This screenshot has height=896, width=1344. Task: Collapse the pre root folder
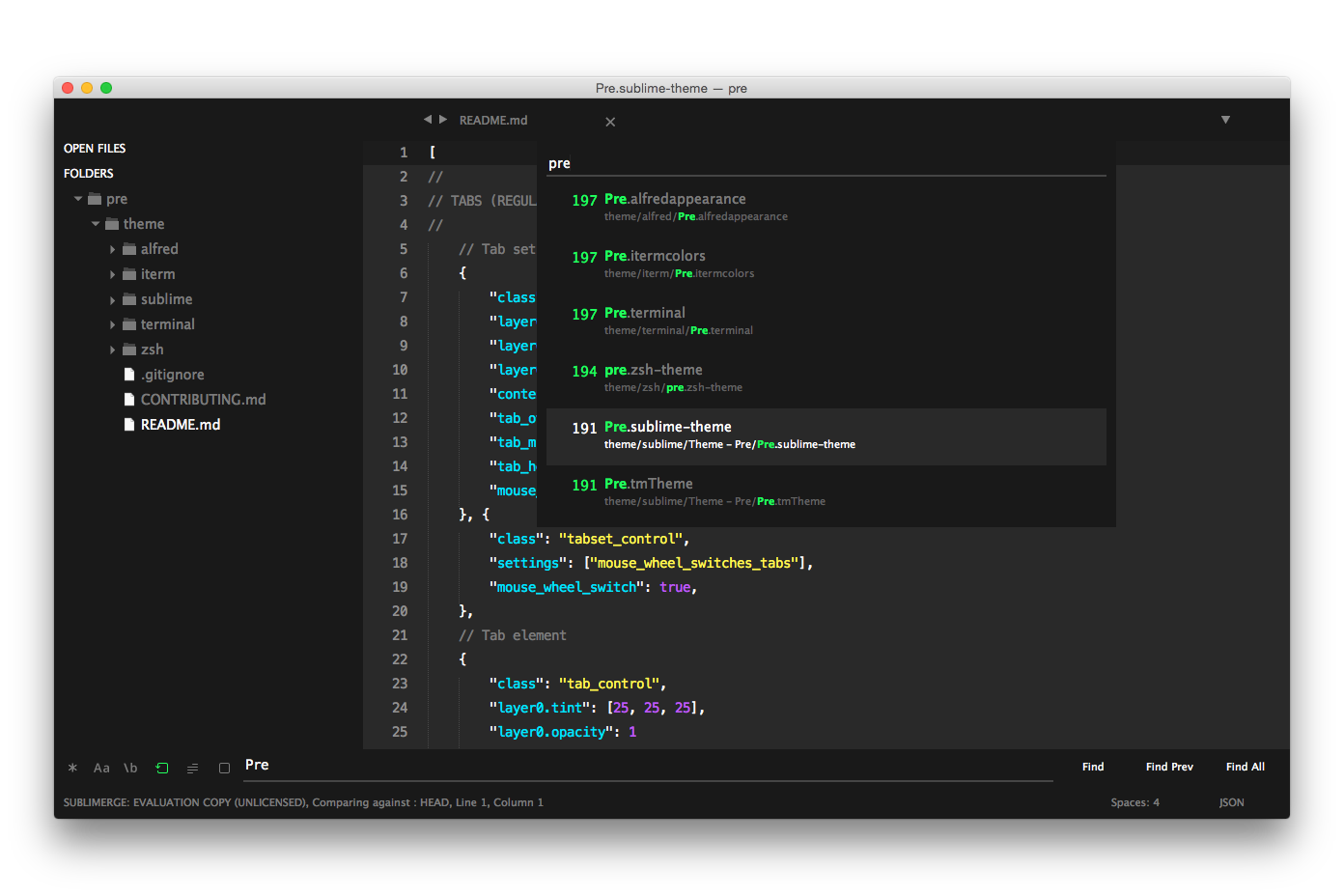click(x=78, y=199)
